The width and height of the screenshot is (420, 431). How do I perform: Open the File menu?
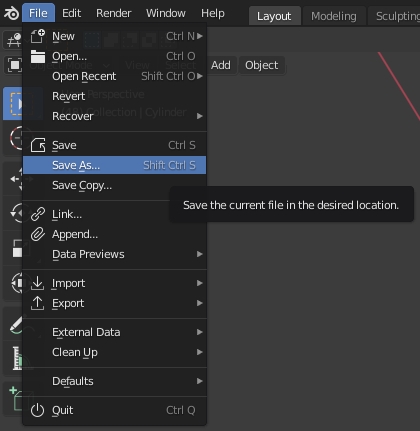38,13
